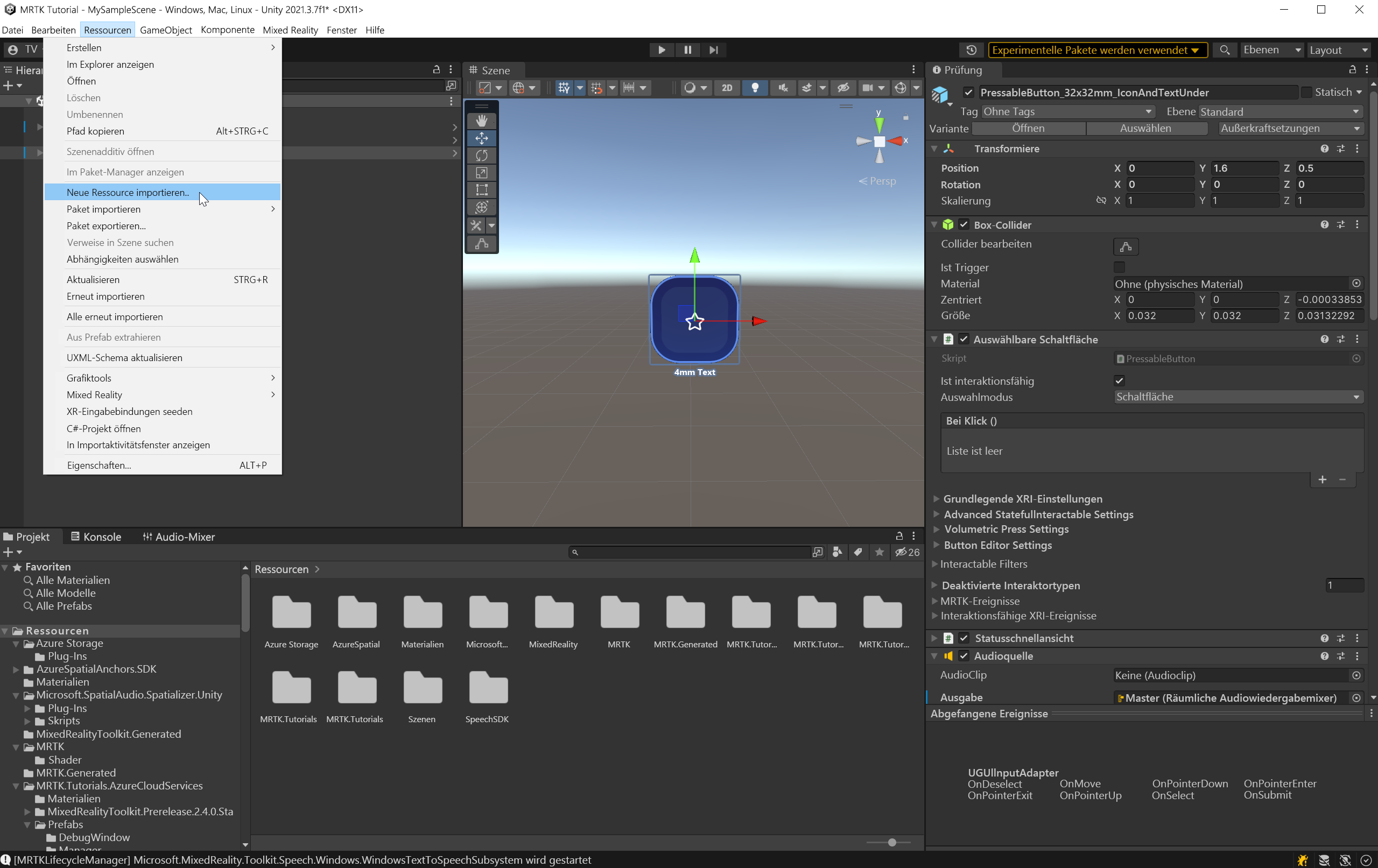Open the undo history clock icon

click(971, 50)
